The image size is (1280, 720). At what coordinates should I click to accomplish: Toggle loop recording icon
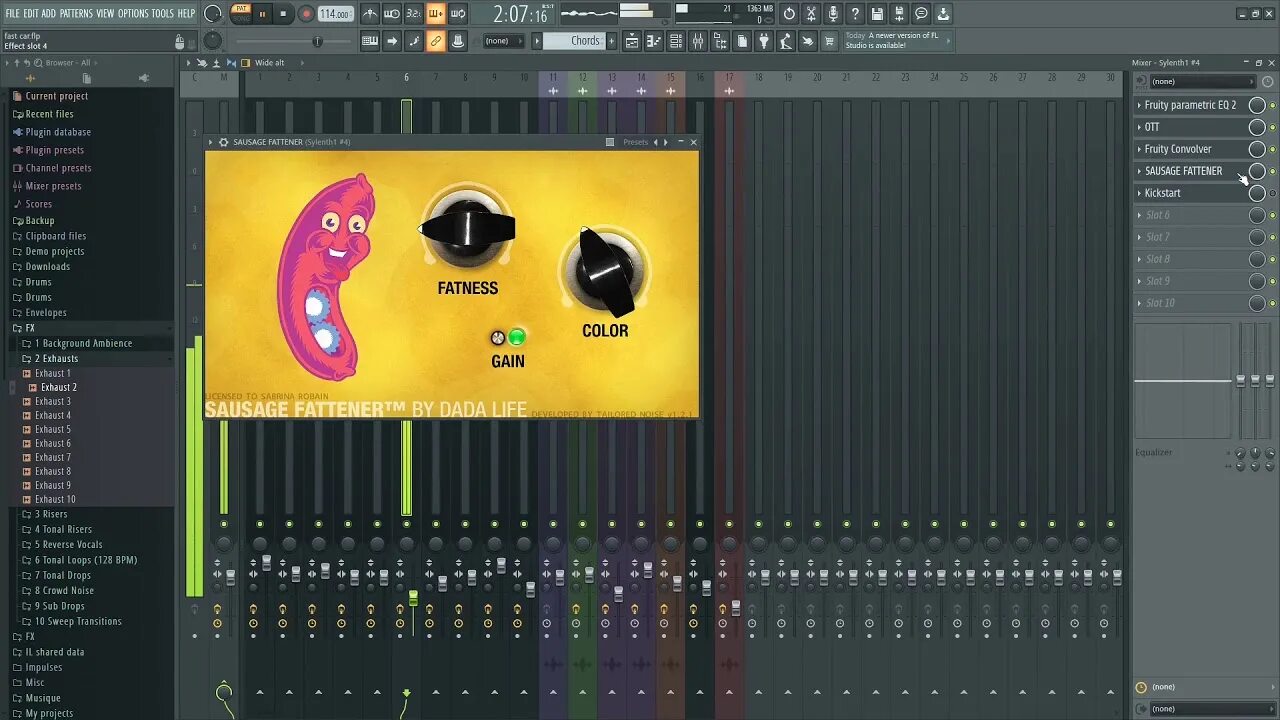click(x=458, y=13)
